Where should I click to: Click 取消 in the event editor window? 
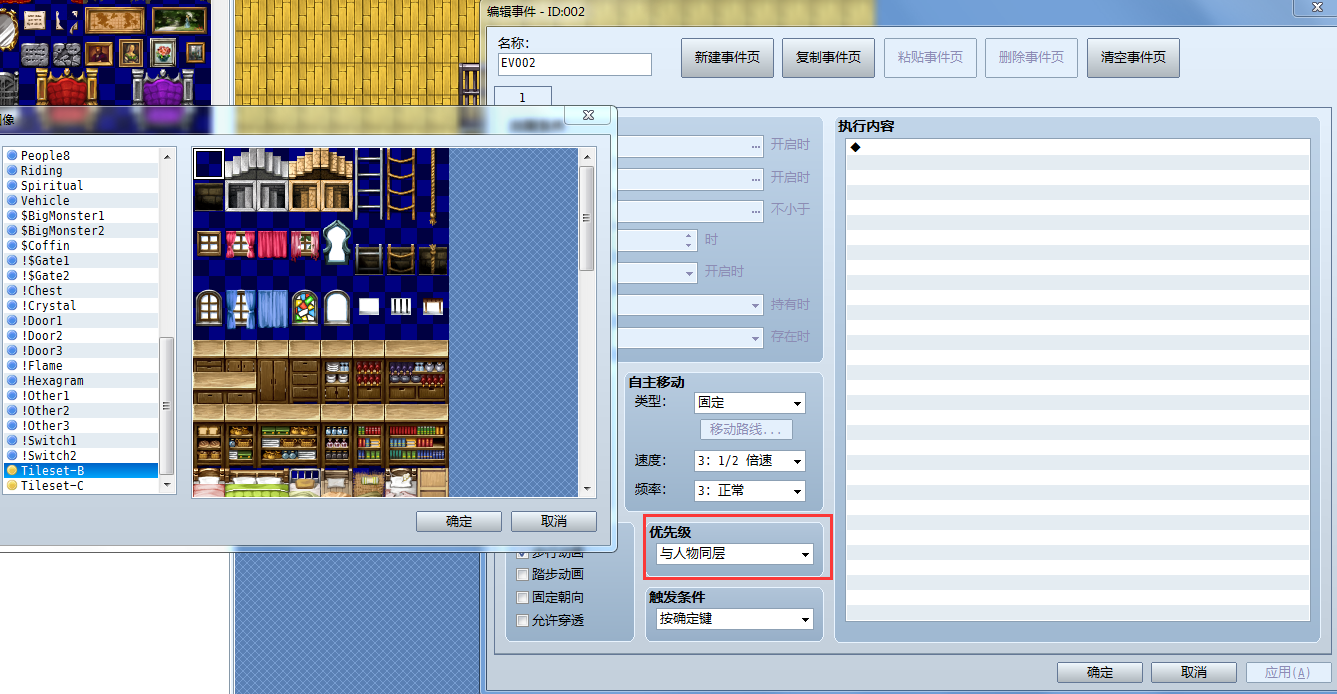[x=1194, y=673]
